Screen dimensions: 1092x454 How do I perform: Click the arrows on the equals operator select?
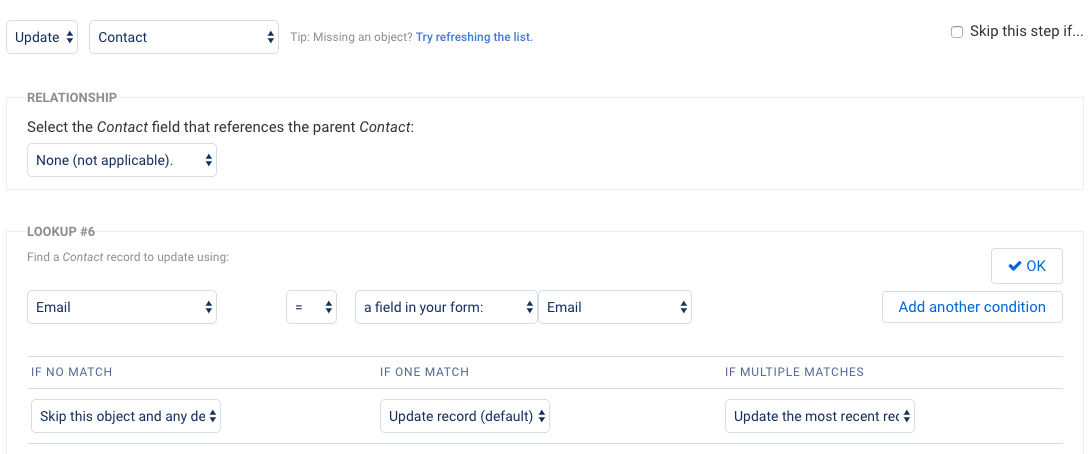329,307
